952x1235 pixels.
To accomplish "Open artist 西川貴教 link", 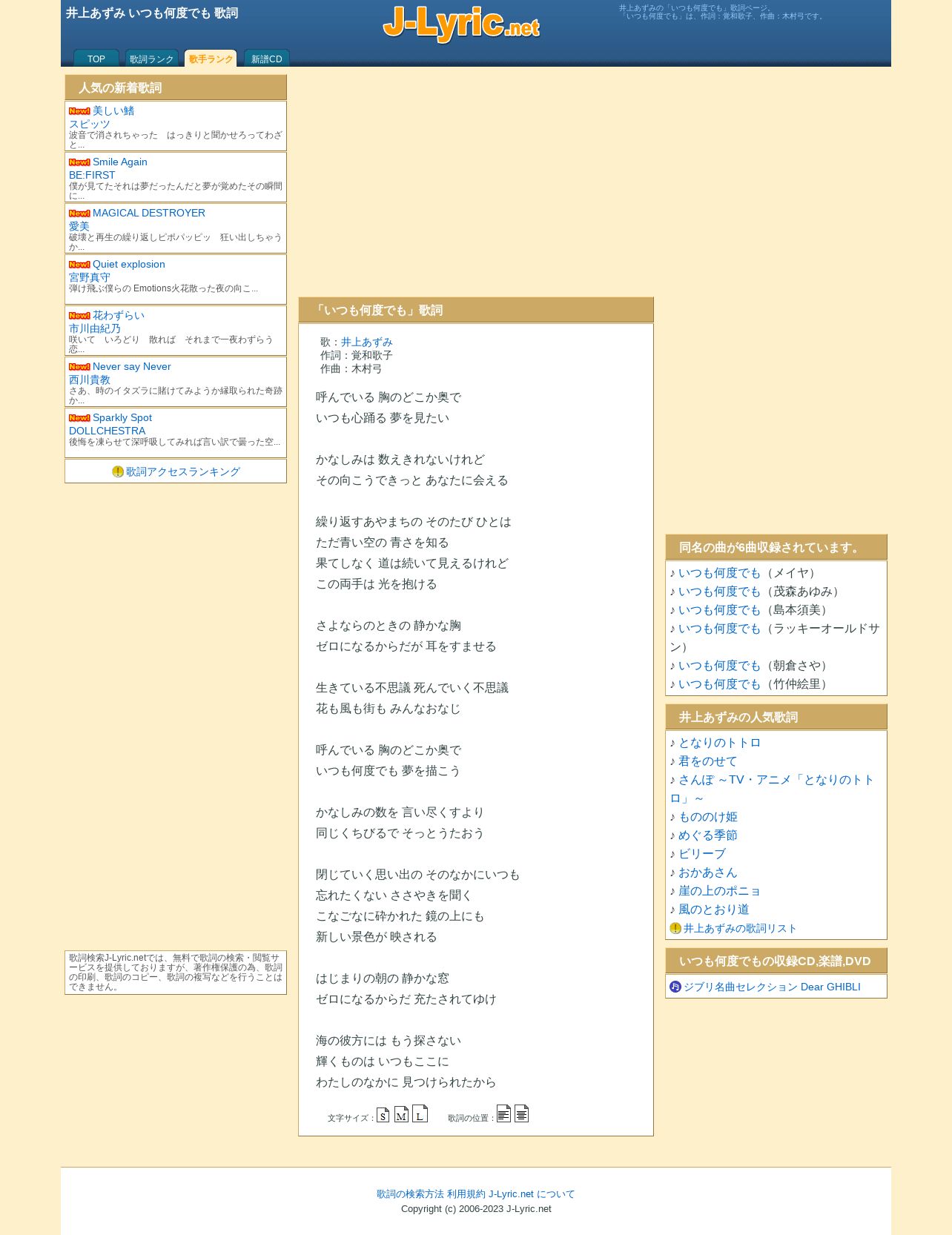I will 90,380.
